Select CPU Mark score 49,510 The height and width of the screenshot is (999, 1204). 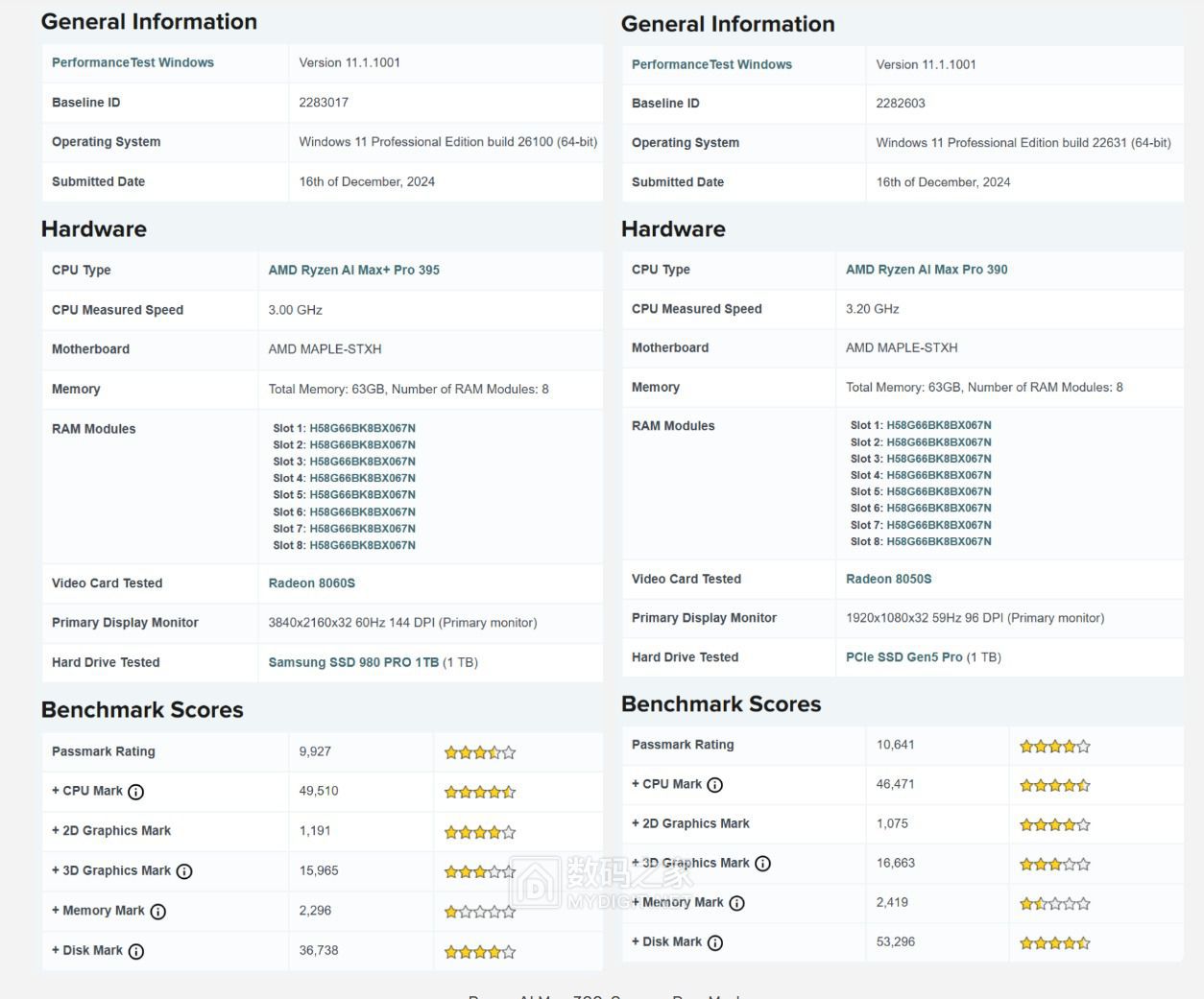point(319,791)
